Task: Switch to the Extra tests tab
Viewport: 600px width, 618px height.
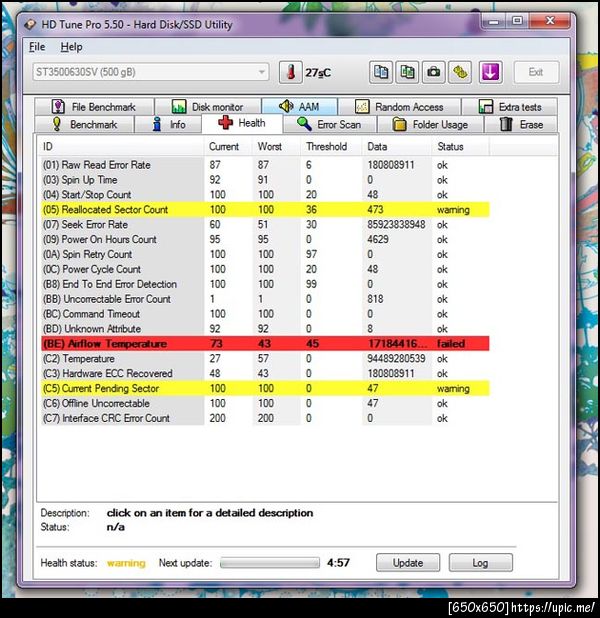Action: pos(510,106)
